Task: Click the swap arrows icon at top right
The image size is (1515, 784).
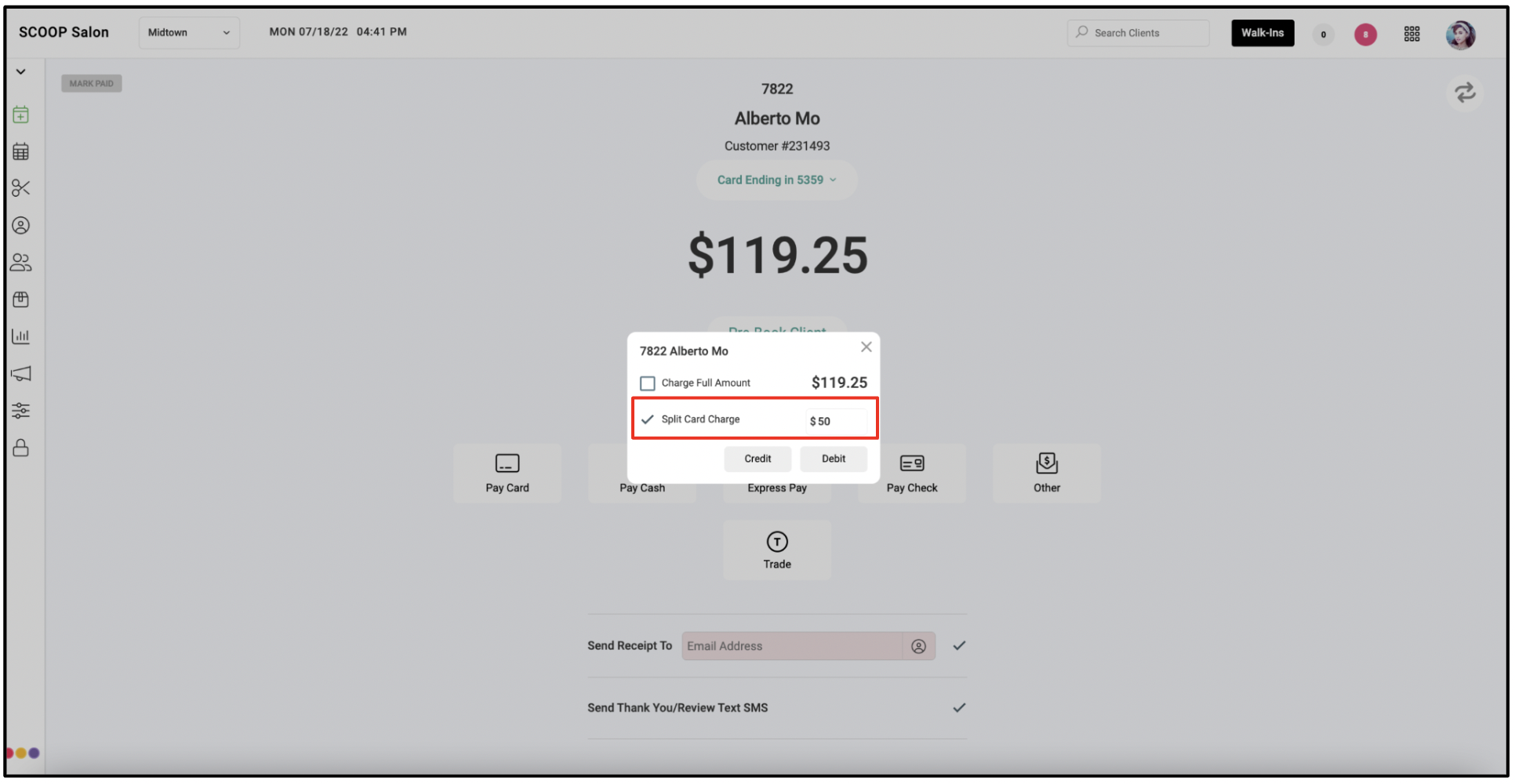Action: (x=1465, y=93)
